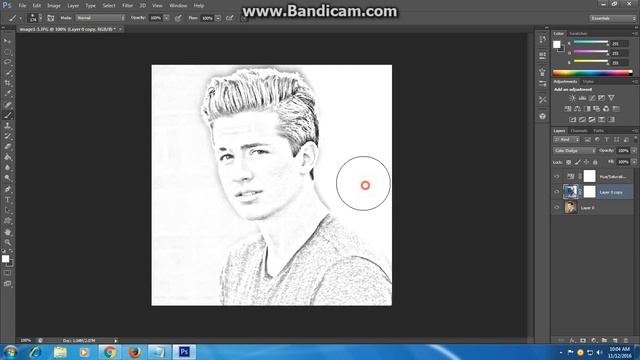
Task: Switch to the Swatches tab
Action: point(578,33)
